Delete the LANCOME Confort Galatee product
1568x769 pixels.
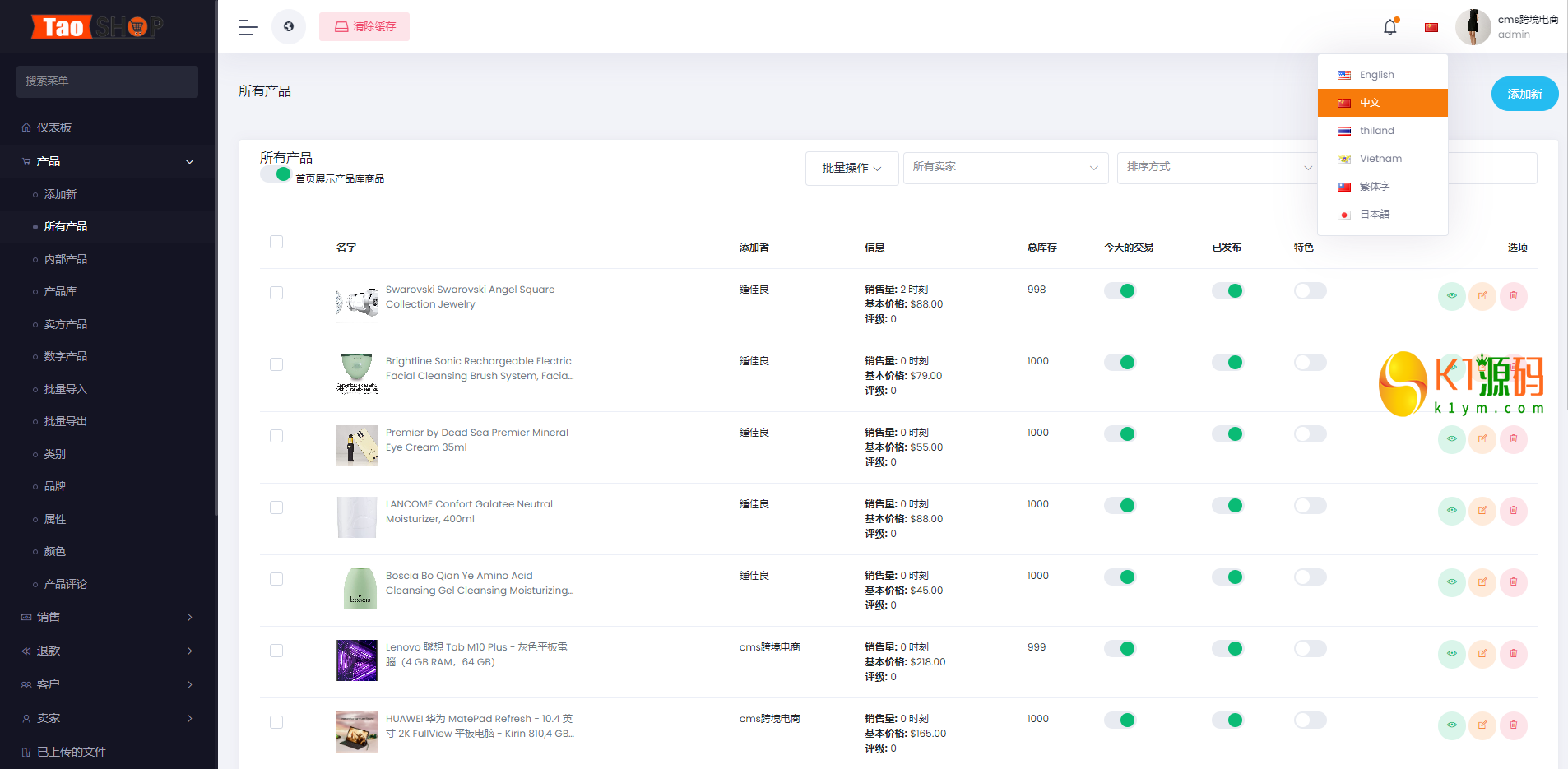point(1513,511)
